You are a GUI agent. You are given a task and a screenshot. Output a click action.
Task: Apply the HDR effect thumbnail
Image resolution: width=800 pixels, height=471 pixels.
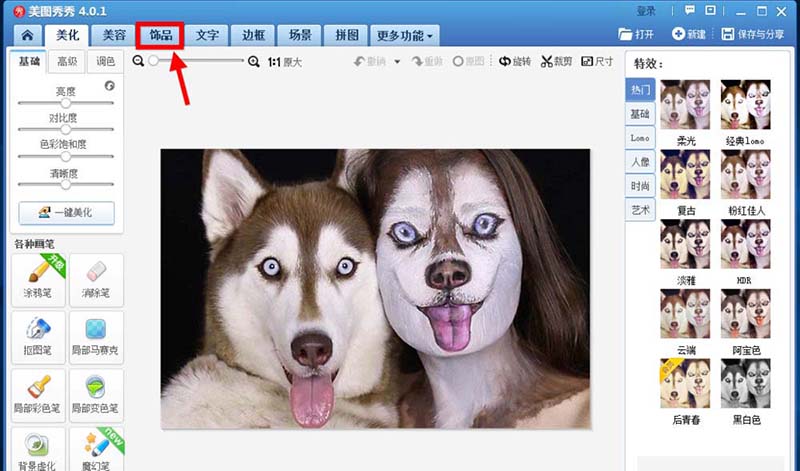745,244
